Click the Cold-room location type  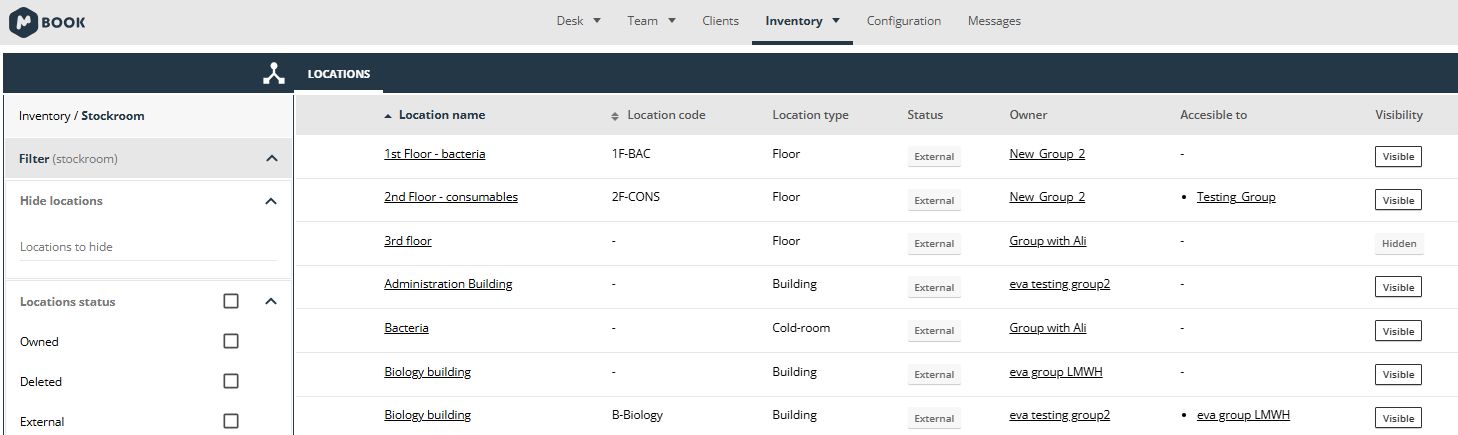pyautogui.click(x=801, y=328)
